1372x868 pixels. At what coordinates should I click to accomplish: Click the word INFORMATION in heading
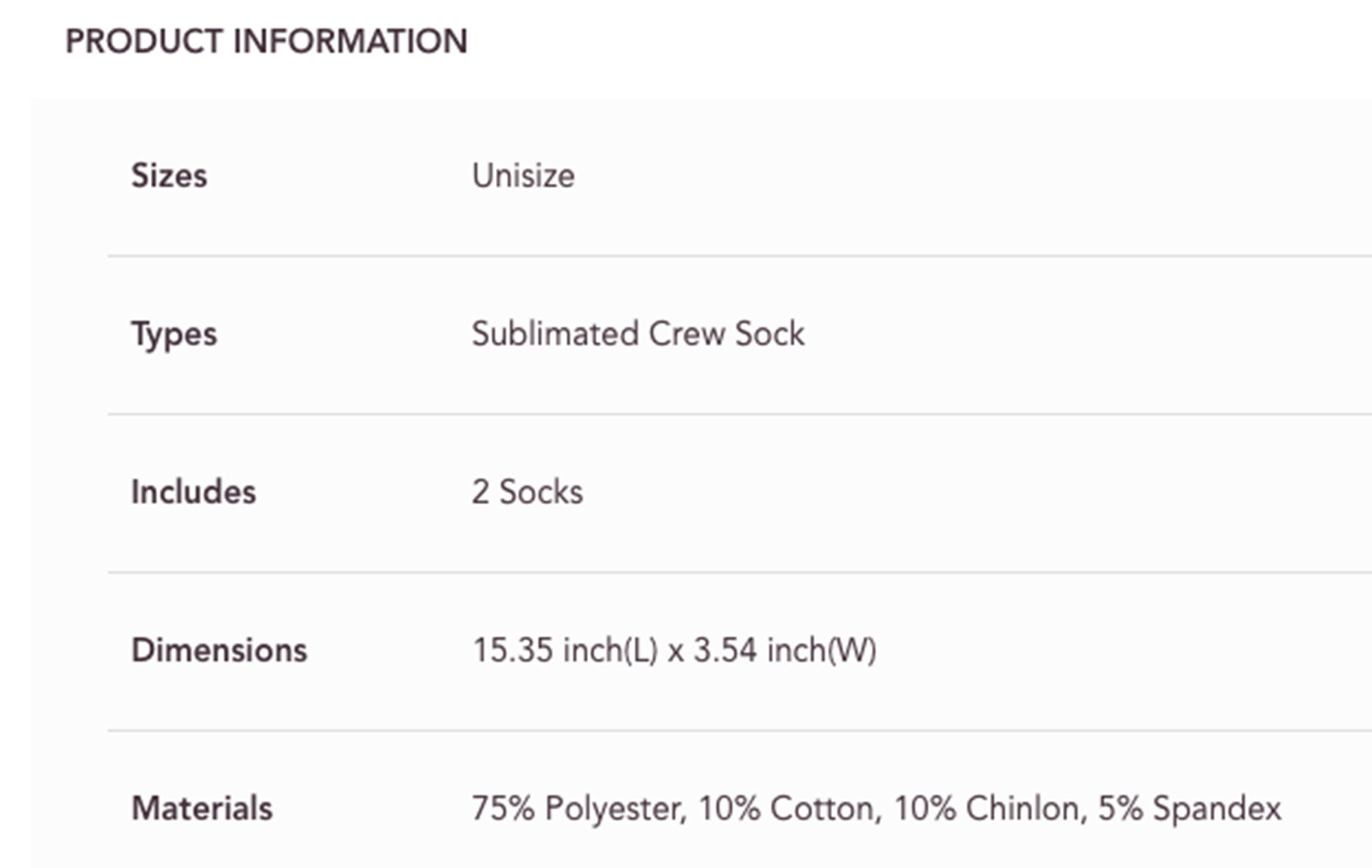click(351, 41)
